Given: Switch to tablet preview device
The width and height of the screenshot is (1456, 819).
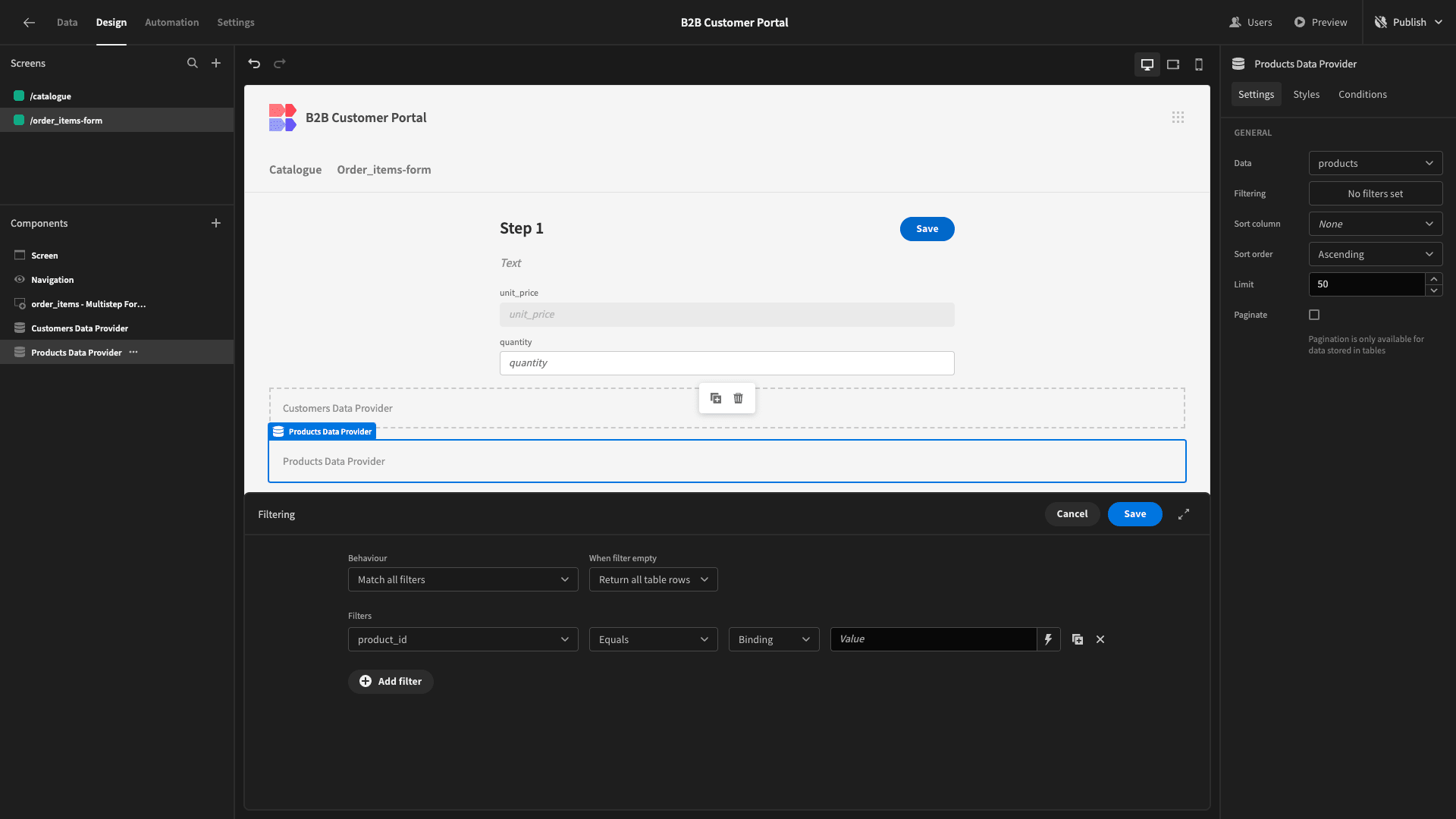Looking at the screenshot, I should 1173,64.
